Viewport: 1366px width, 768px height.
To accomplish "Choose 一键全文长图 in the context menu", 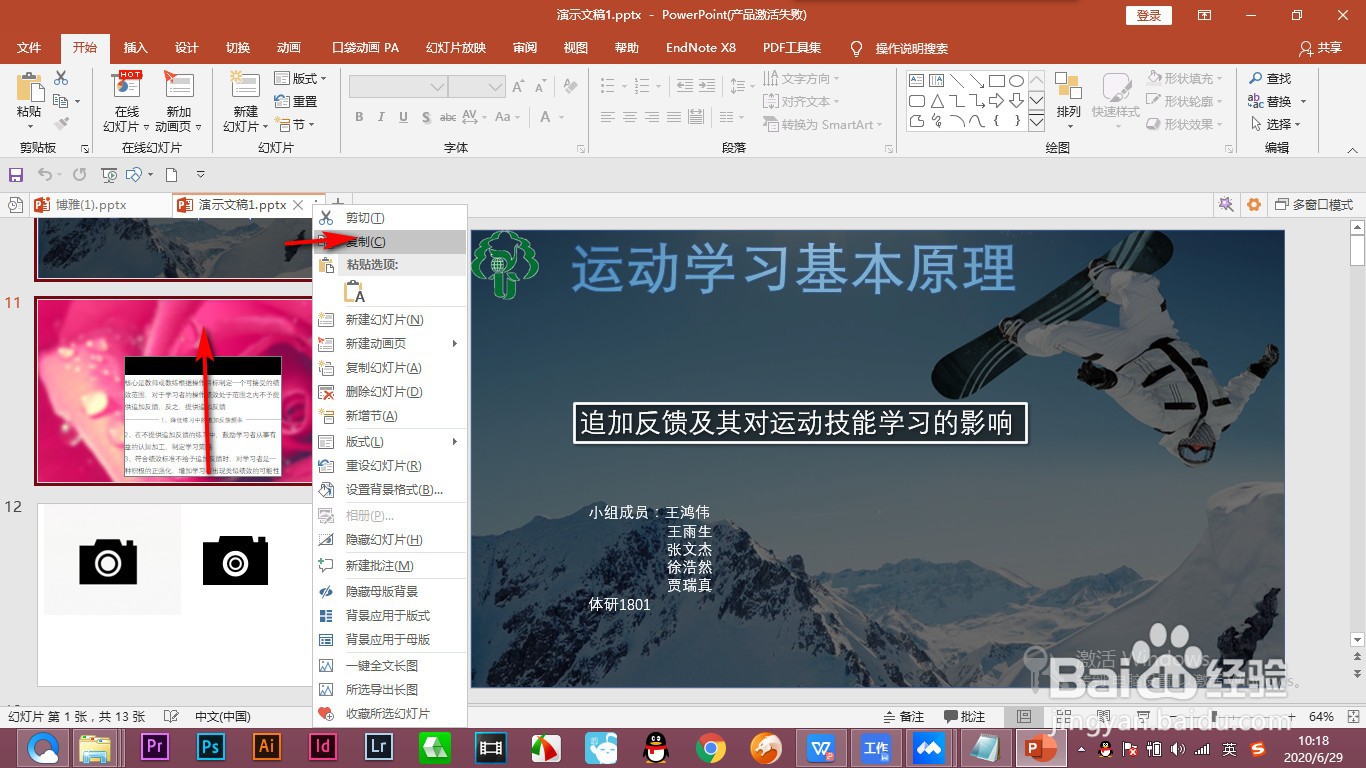I will point(390,666).
